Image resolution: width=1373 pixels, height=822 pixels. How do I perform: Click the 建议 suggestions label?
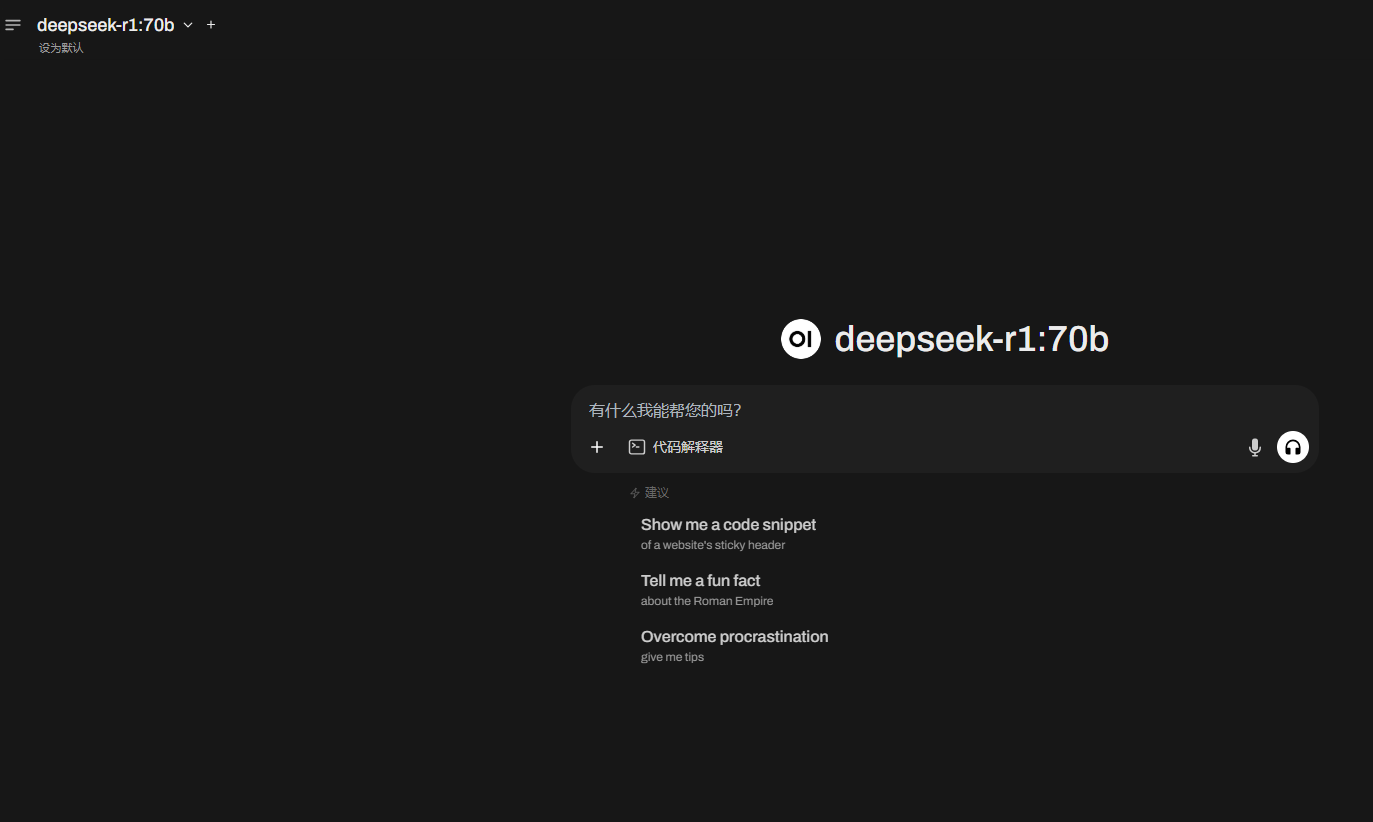pyautogui.click(x=657, y=493)
